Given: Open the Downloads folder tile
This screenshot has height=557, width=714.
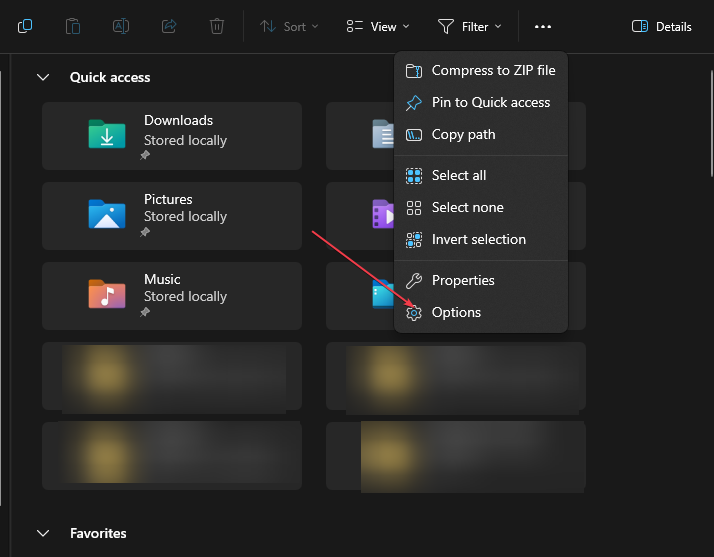Looking at the screenshot, I should click(x=172, y=135).
